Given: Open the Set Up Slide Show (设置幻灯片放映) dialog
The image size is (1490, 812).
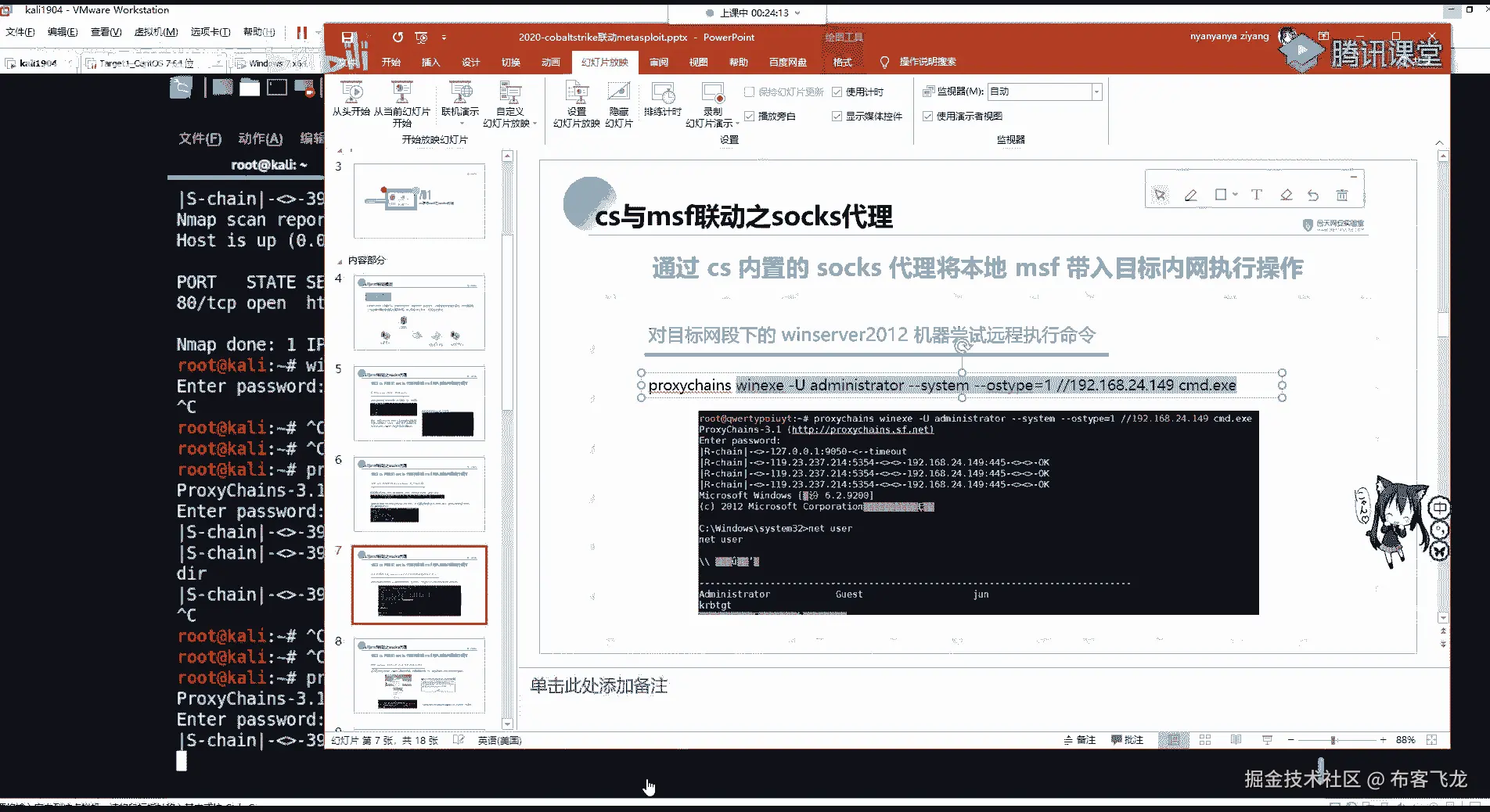Looking at the screenshot, I should tap(576, 105).
